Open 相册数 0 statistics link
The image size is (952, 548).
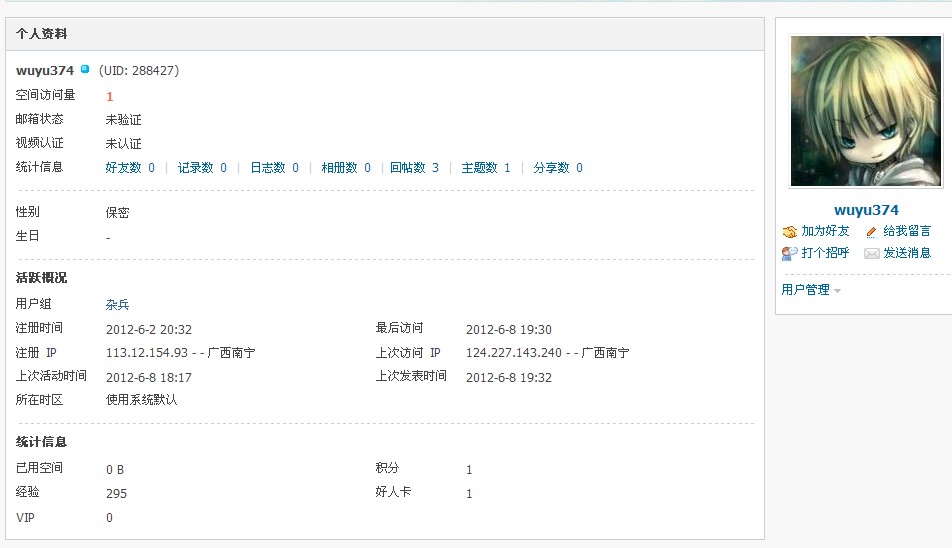(346, 167)
